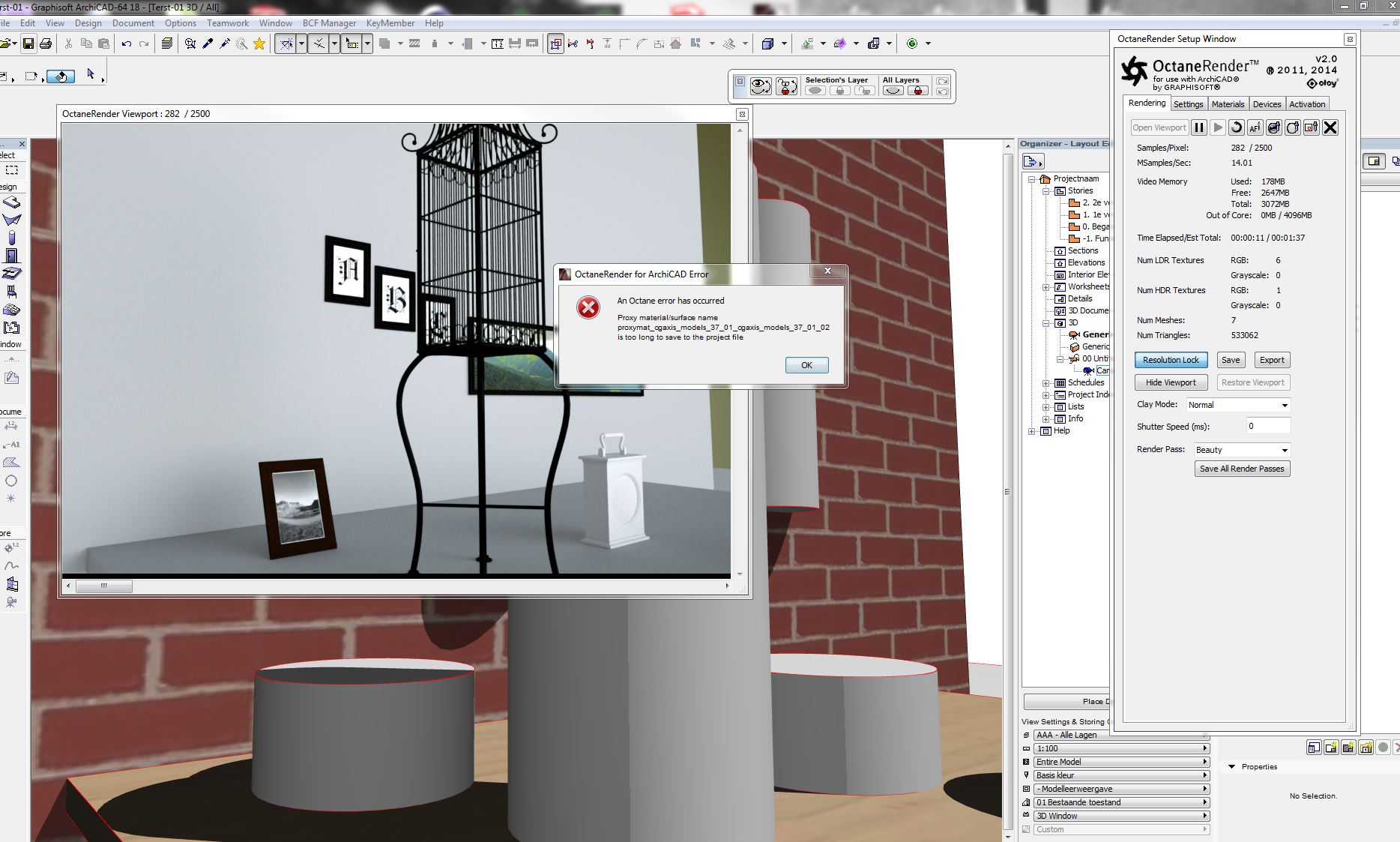The height and width of the screenshot is (842, 1400).
Task: Expand the Worksheets tree node
Action: (x=1046, y=287)
